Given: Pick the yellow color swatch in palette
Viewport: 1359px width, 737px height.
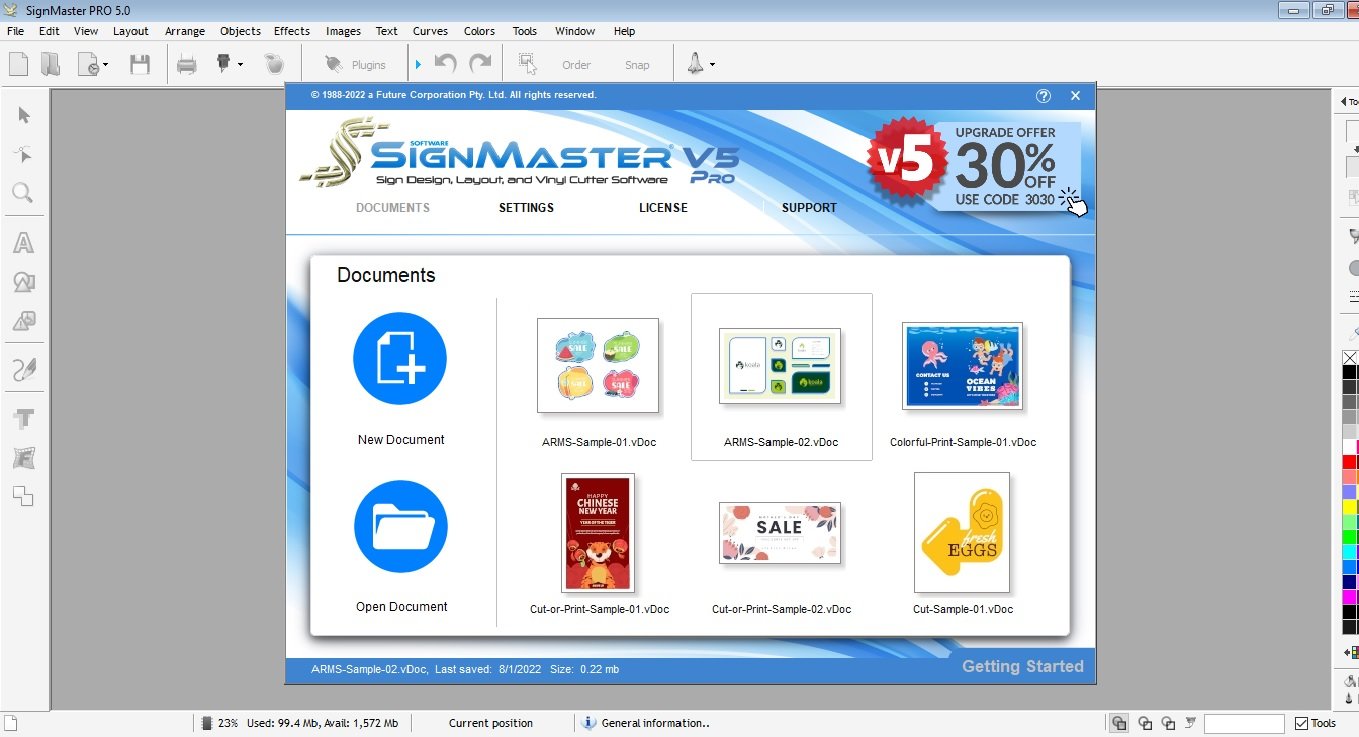Looking at the screenshot, I should click(1350, 507).
